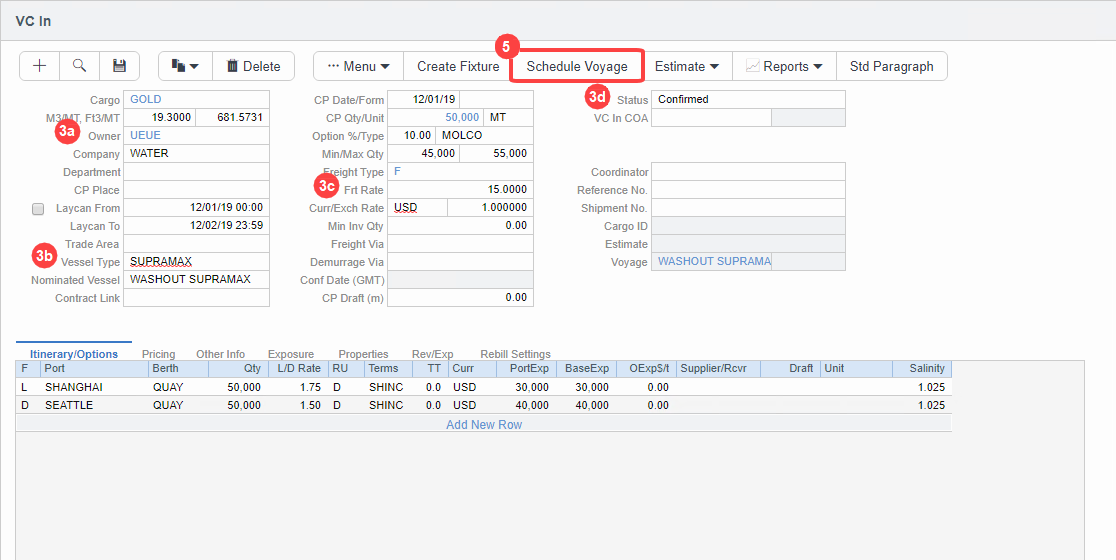Click the Std Paragraph button
Viewport: 1116px width, 560px height.
[891, 66]
